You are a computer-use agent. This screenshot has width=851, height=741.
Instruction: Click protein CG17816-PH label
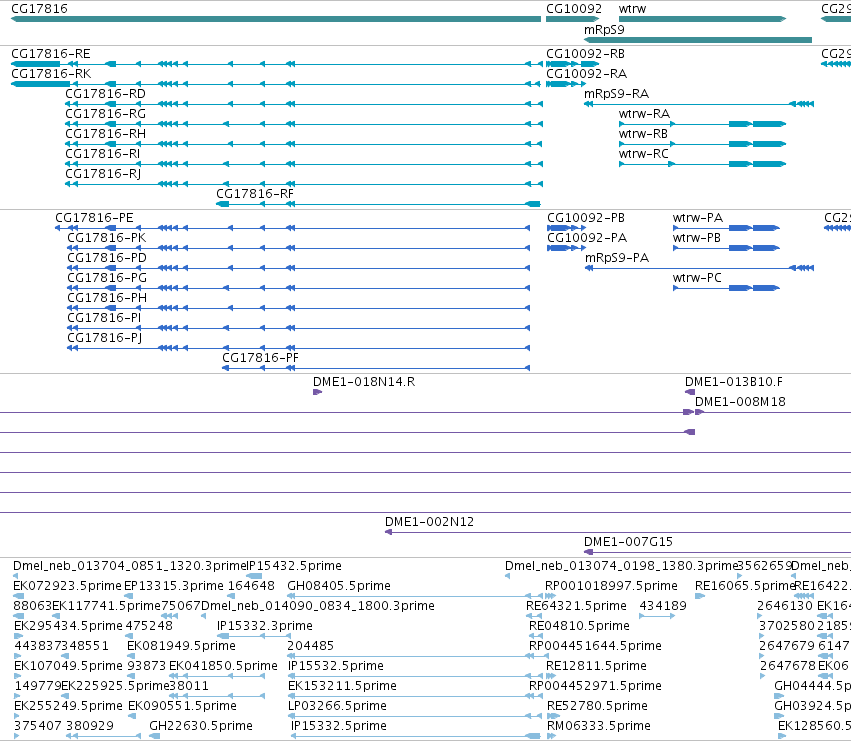click(107, 298)
